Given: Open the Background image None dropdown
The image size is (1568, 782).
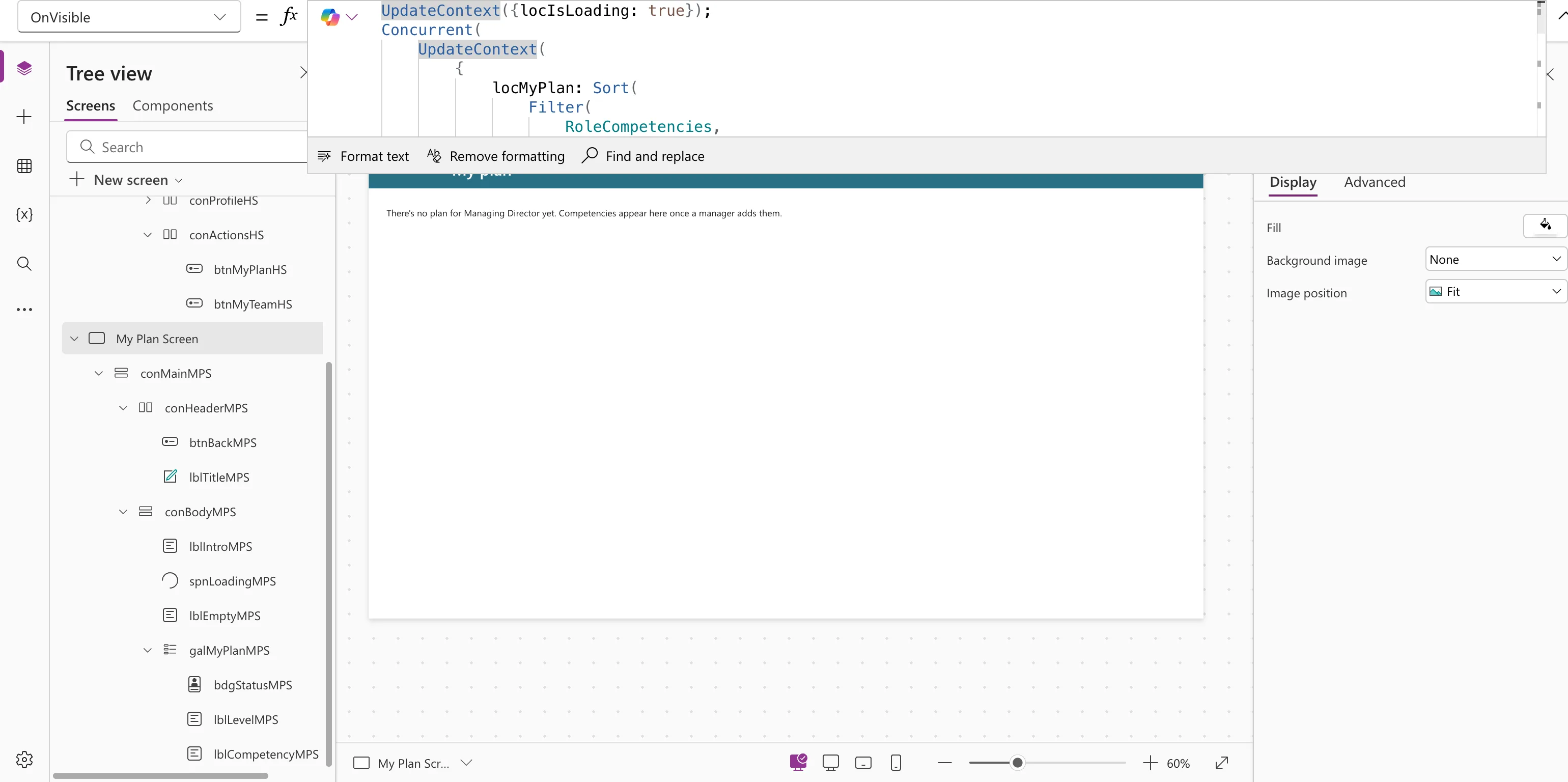Looking at the screenshot, I should (1496, 259).
